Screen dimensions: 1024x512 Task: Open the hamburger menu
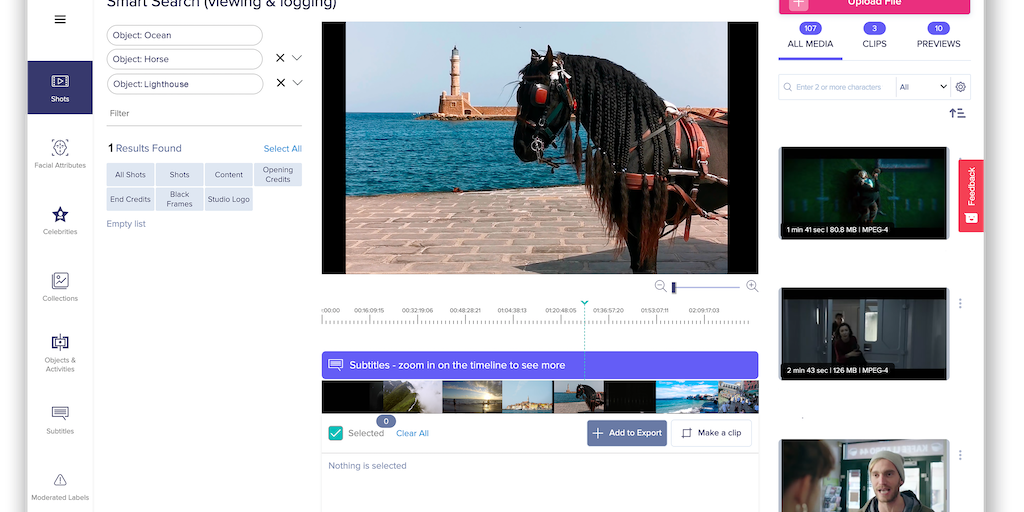click(60, 20)
